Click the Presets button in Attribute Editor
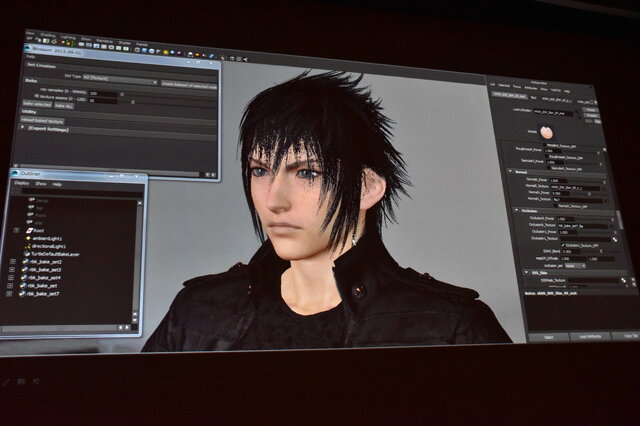 [x=590, y=116]
